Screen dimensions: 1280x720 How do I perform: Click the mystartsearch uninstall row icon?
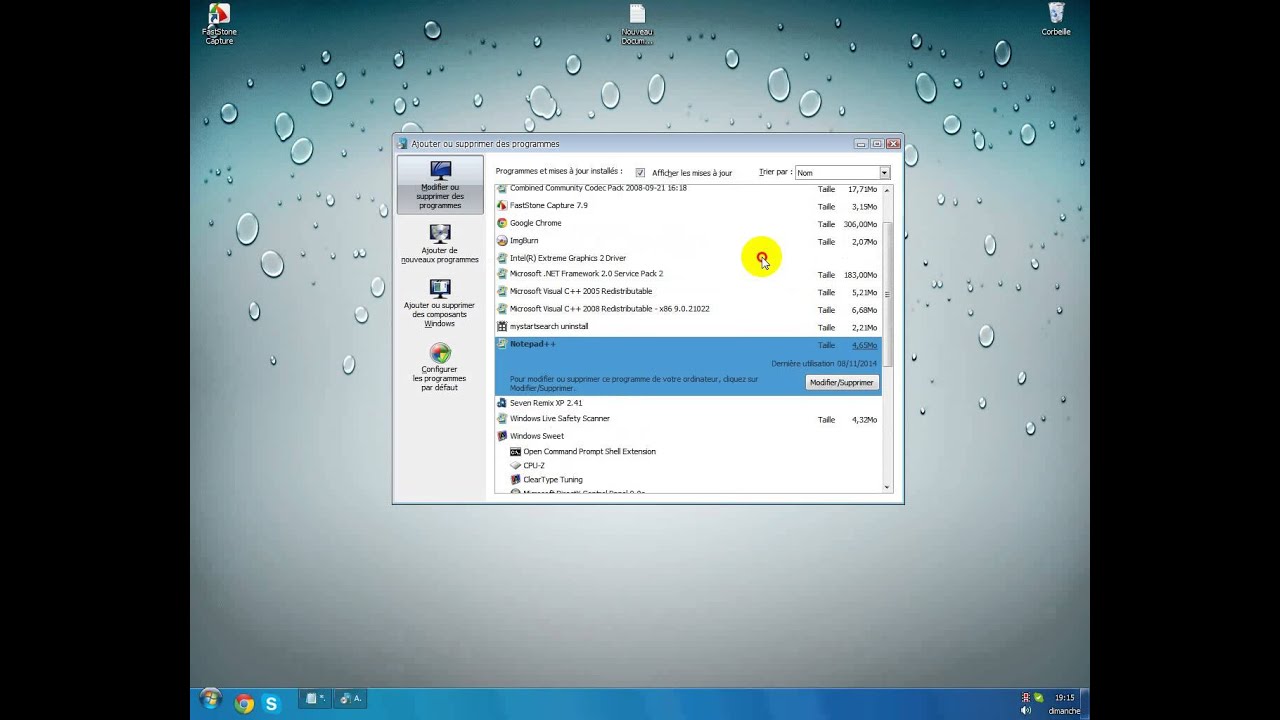pos(502,326)
